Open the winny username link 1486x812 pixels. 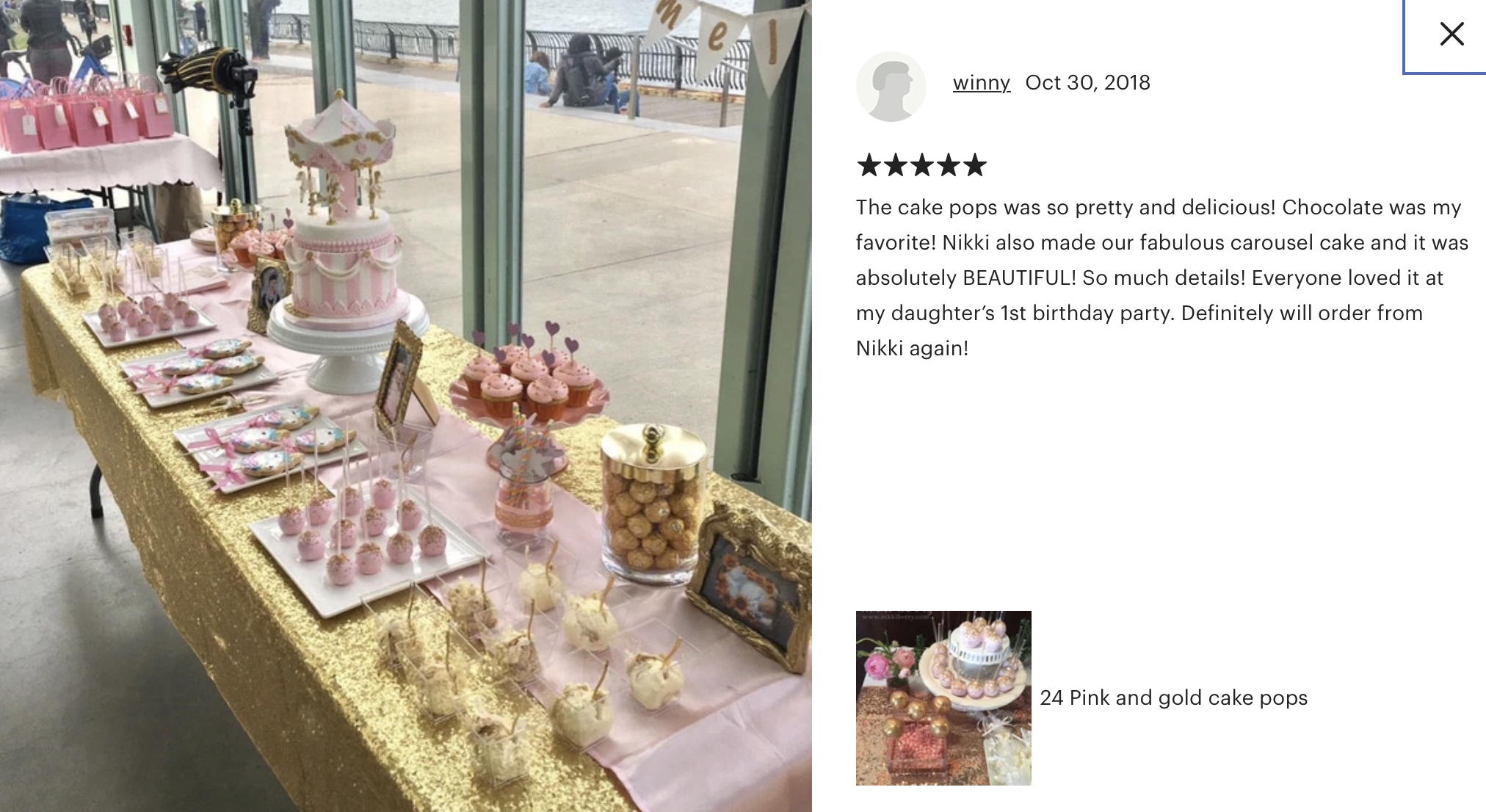[981, 82]
